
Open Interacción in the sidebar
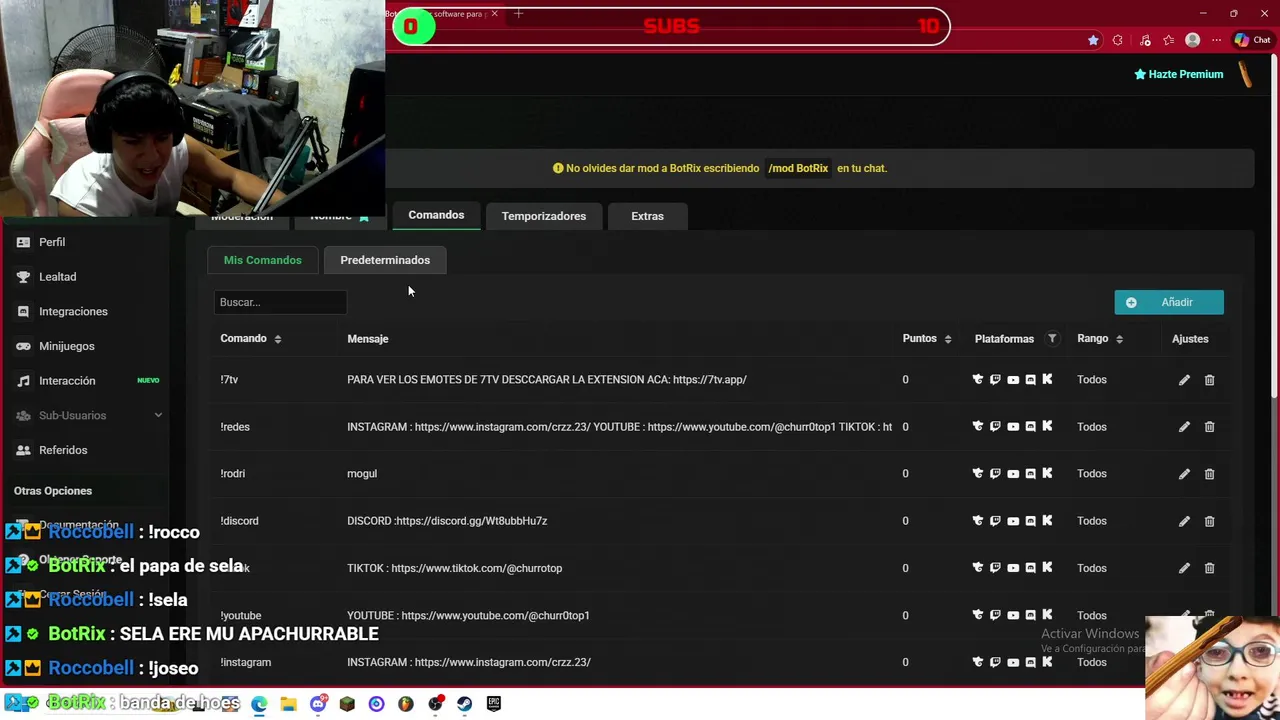[x=67, y=381]
